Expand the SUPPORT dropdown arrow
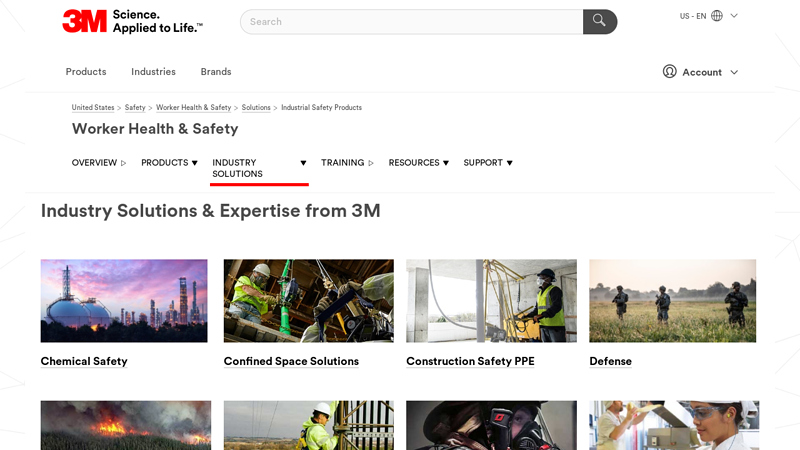This screenshot has height=450, width=800. click(509, 163)
